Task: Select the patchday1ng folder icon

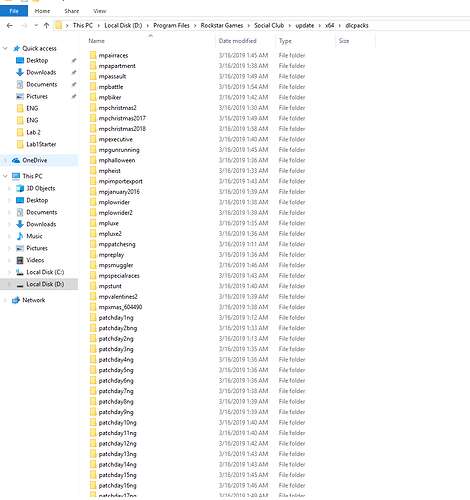Action: (93, 318)
